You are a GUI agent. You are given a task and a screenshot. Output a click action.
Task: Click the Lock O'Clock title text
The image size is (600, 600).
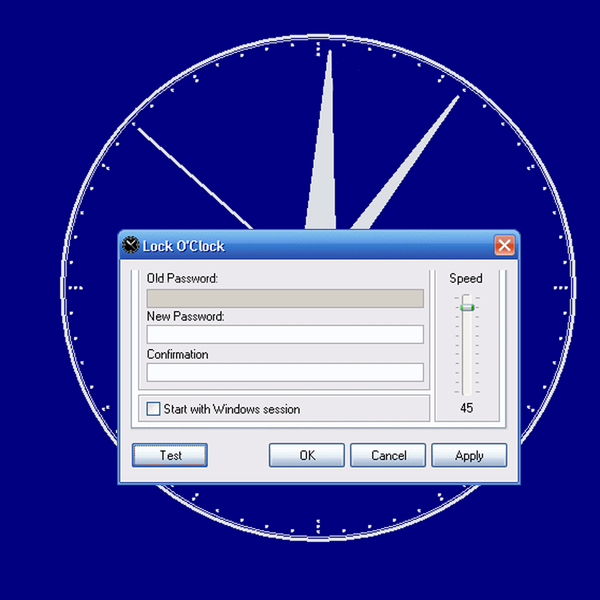click(x=183, y=246)
